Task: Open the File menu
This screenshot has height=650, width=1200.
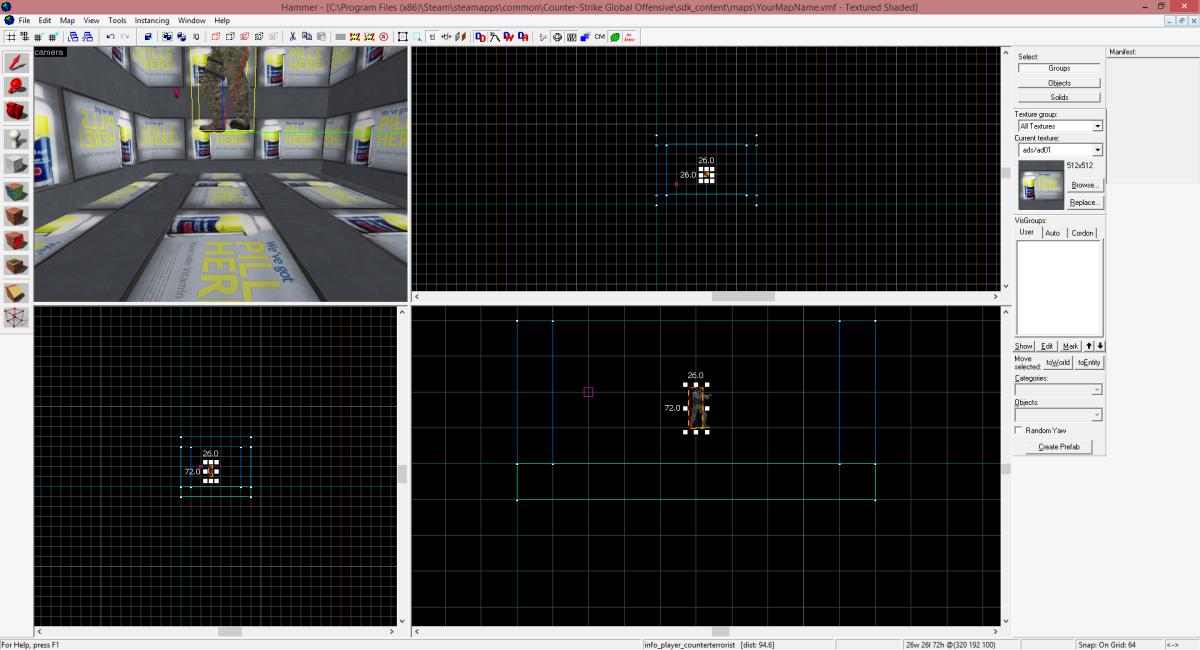Action: point(24,20)
